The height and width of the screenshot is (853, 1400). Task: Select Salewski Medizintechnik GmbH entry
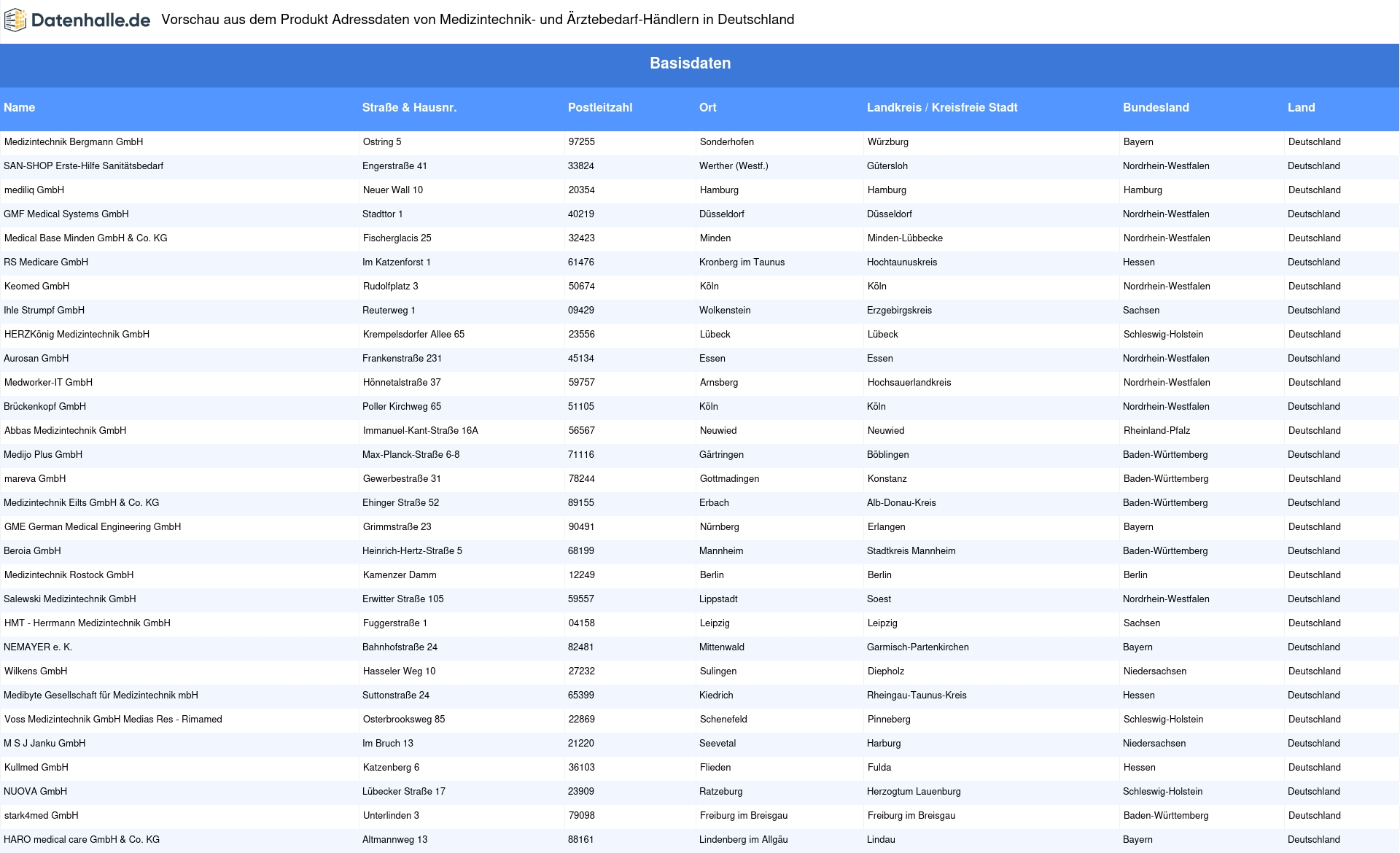click(70, 599)
